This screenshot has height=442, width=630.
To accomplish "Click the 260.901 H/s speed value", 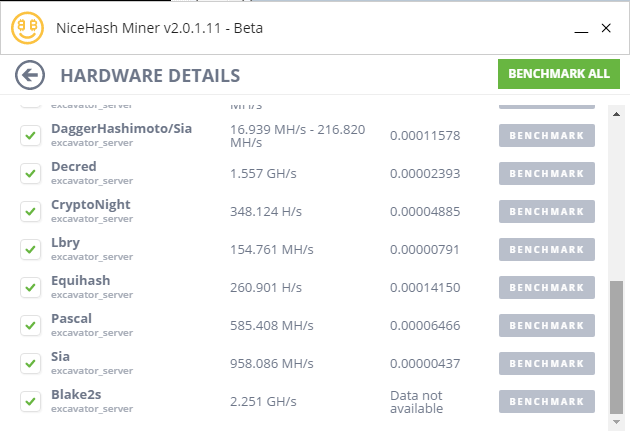I will click(x=266, y=287).
